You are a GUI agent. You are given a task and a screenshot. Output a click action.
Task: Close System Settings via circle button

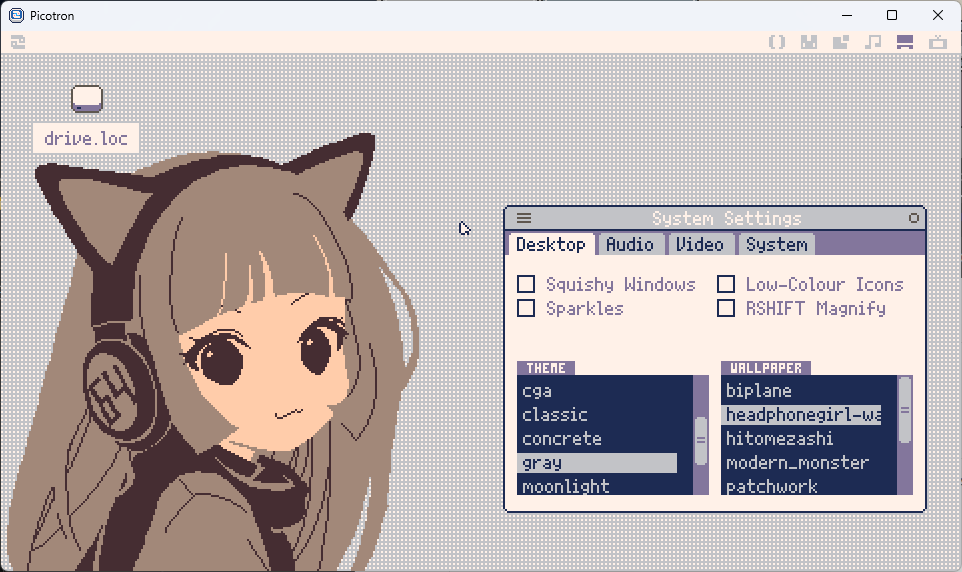tap(914, 218)
